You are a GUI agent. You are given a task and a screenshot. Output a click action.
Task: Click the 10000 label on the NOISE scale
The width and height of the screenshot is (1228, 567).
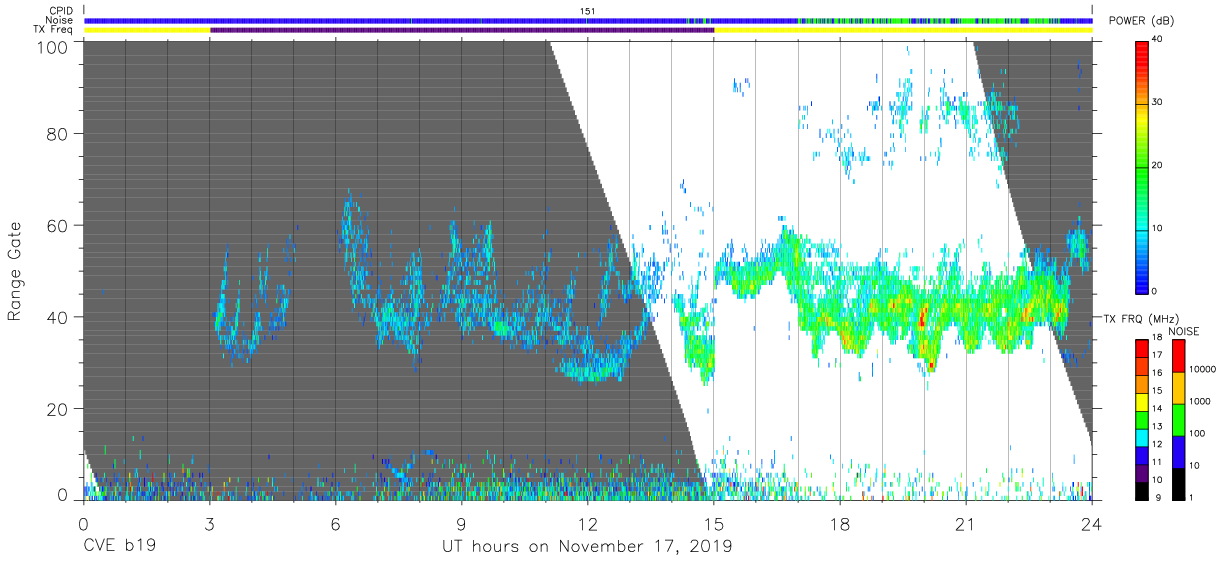[1203, 369]
